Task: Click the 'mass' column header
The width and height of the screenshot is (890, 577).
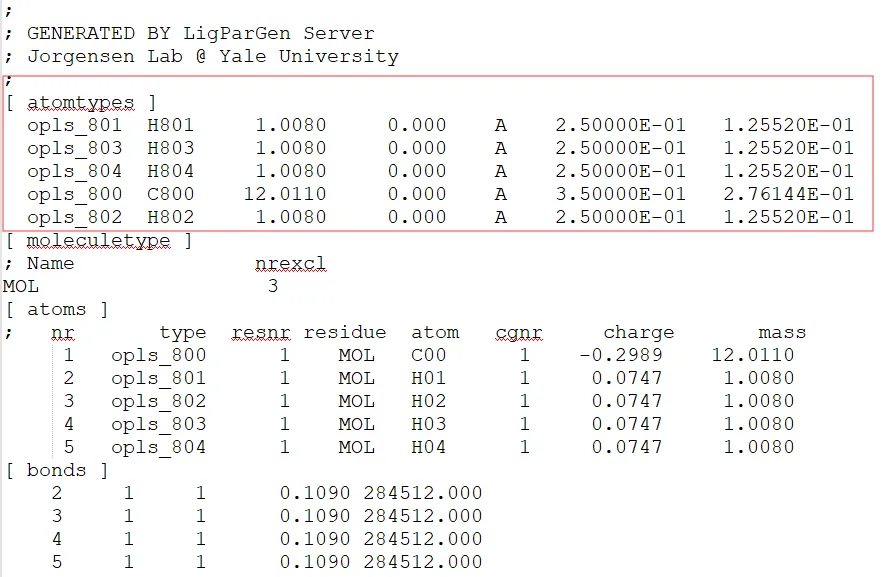Action: click(x=782, y=332)
